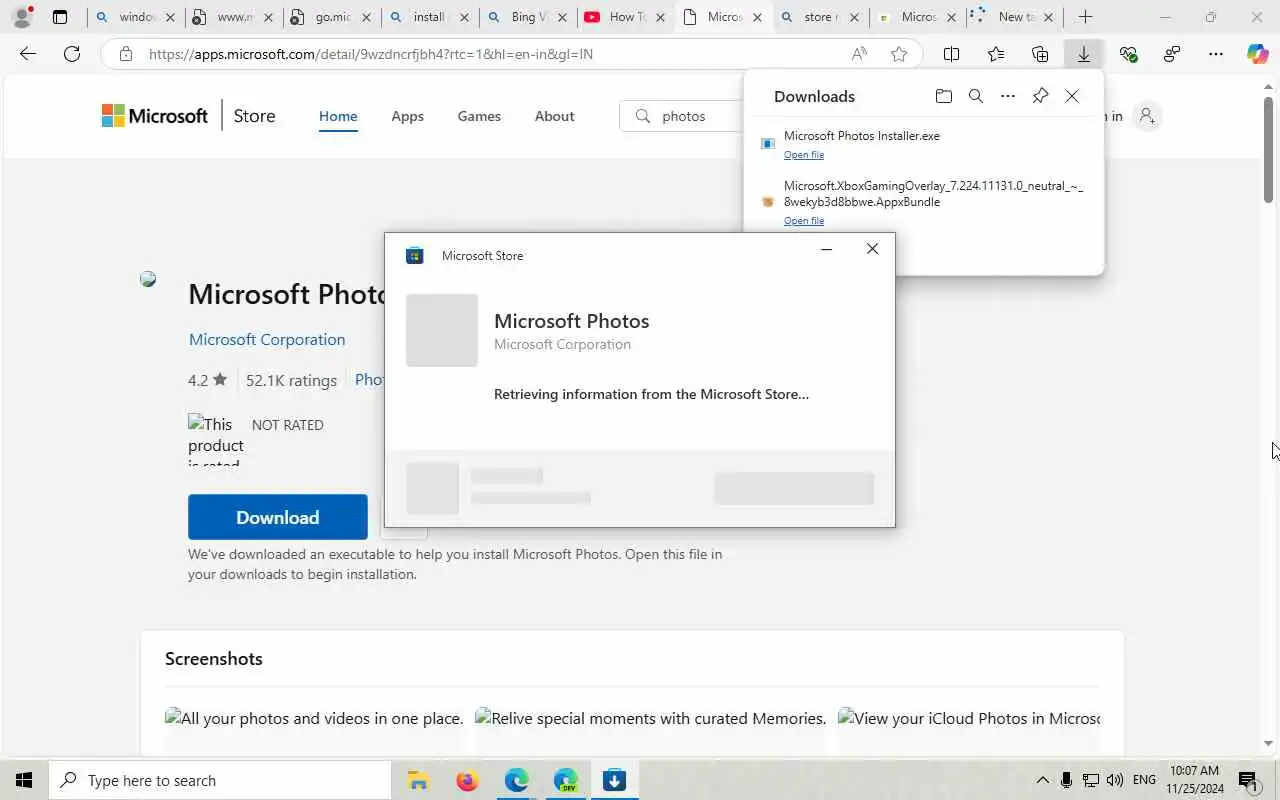The width and height of the screenshot is (1280, 800).
Task: Open Microsoft Edge Dev from taskbar
Action: click(x=565, y=780)
